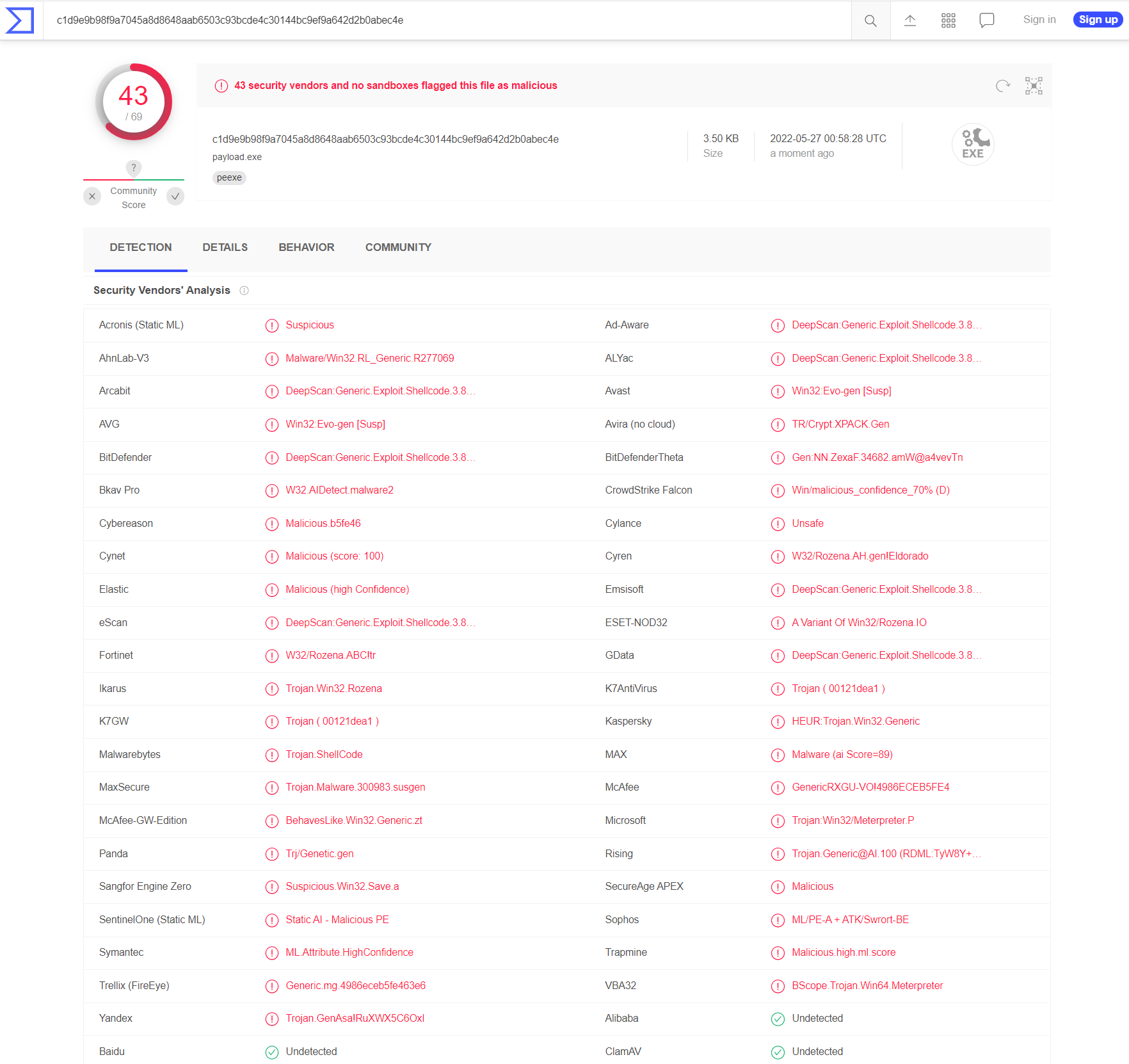Click the warning icon for Kaspersky row
Viewport: 1129px width, 1064px height.
pyautogui.click(x=778, y=721)
